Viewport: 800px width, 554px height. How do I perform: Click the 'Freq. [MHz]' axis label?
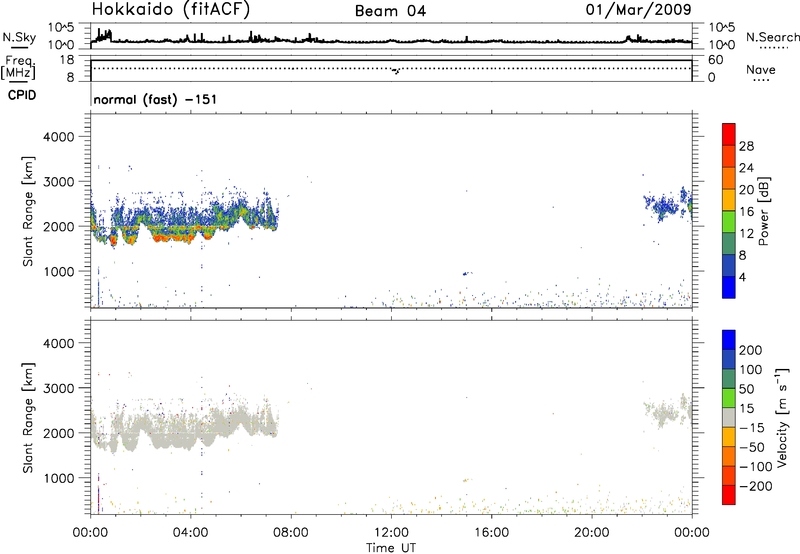[19, 68]
